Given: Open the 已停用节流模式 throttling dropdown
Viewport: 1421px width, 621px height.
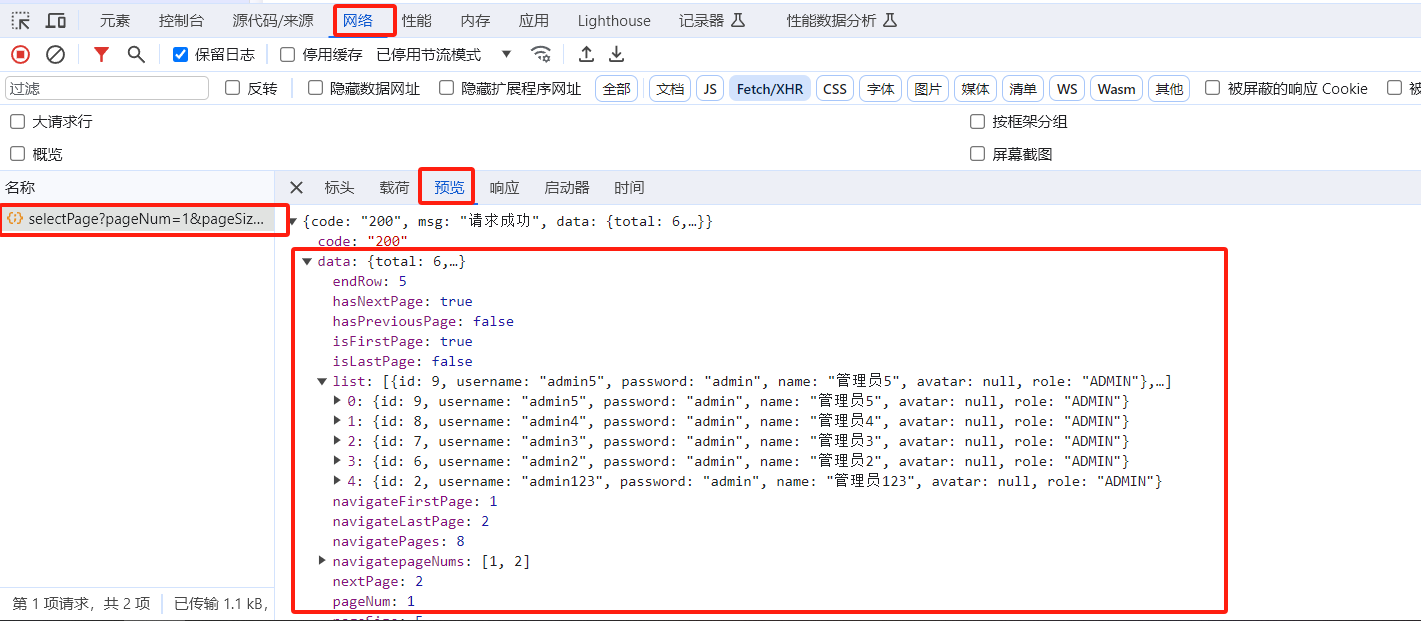Looking at the screenshot, I should [444, 54].
